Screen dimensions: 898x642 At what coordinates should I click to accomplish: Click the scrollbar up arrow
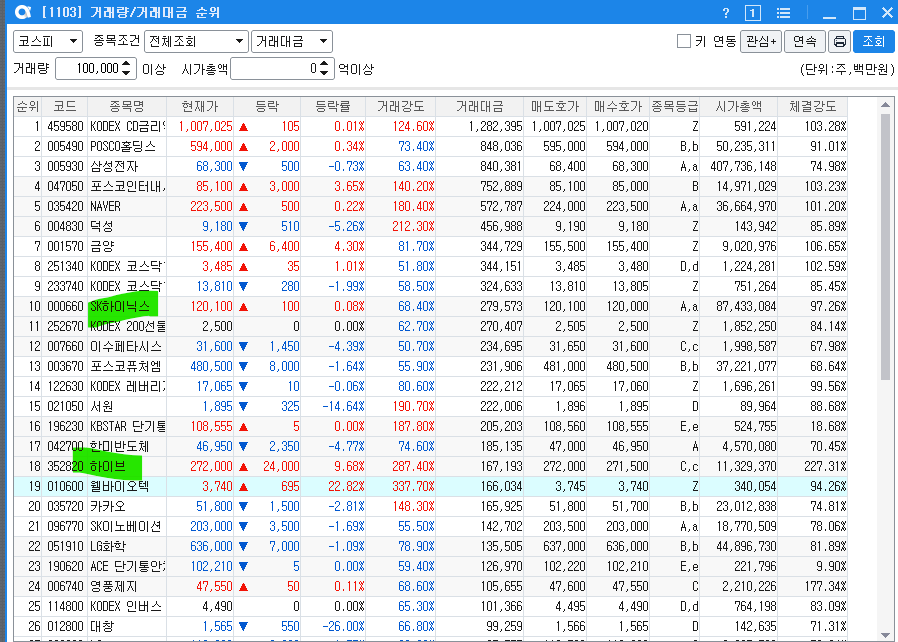click(x=885, y=105)
